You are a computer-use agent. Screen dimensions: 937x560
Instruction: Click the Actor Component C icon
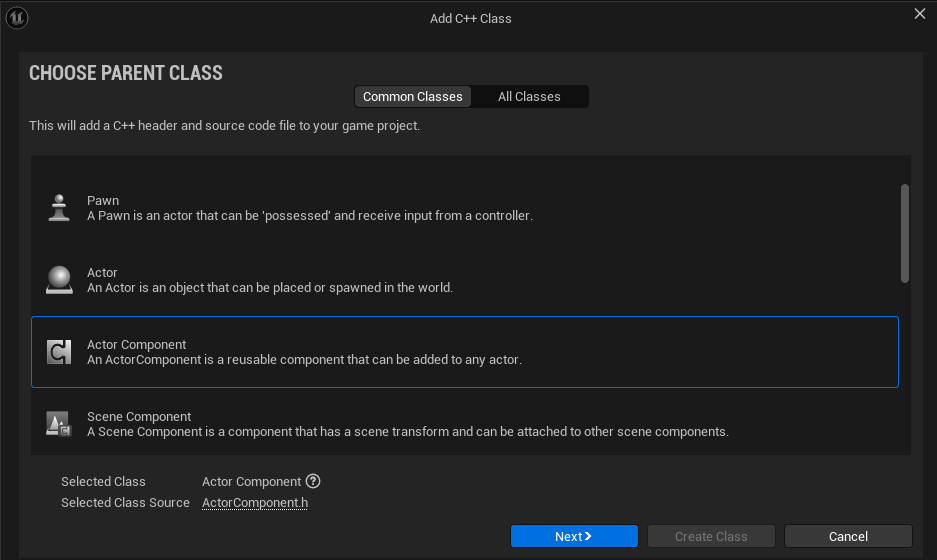[59, 352]
